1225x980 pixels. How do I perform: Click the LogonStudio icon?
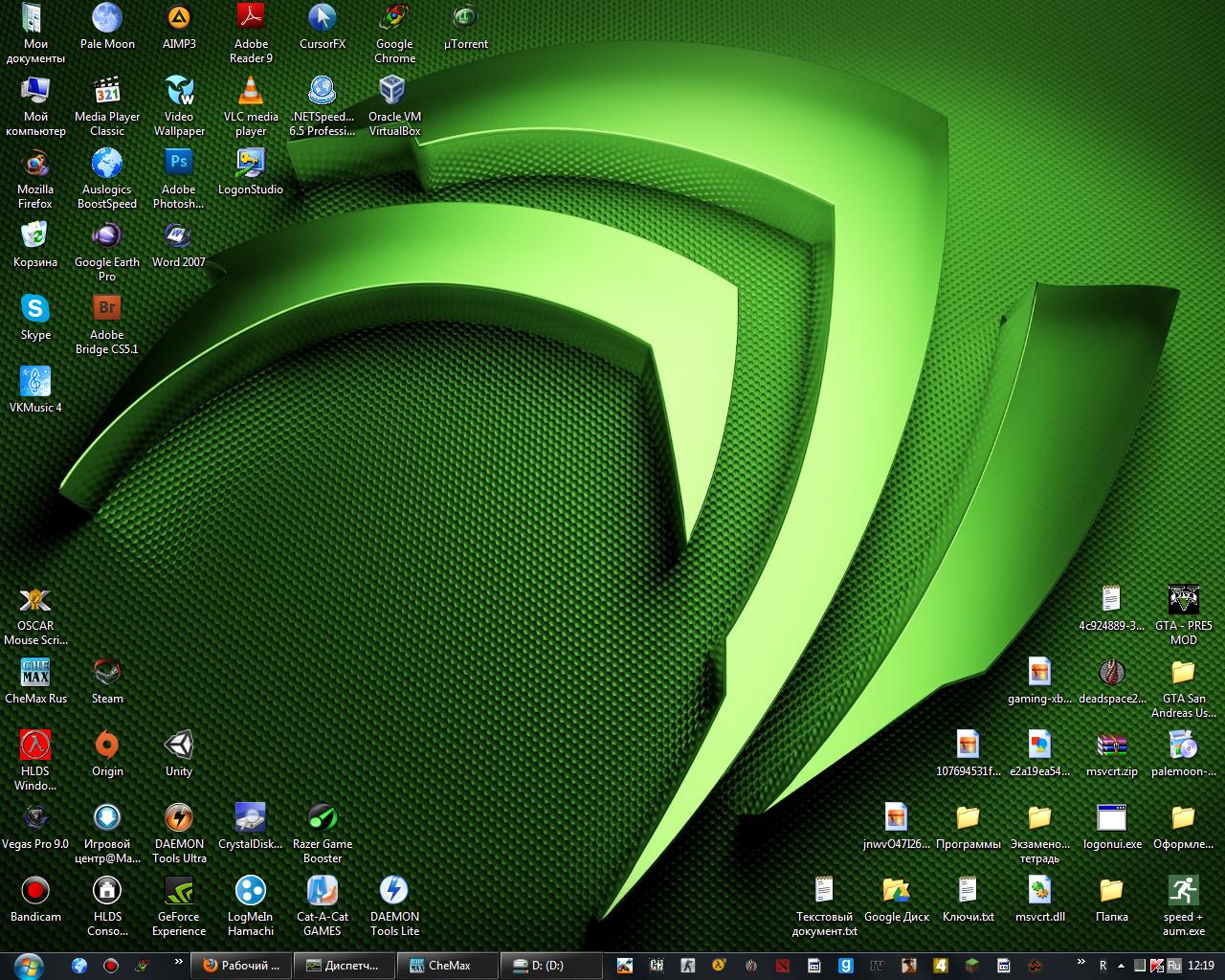pos(251,172)
